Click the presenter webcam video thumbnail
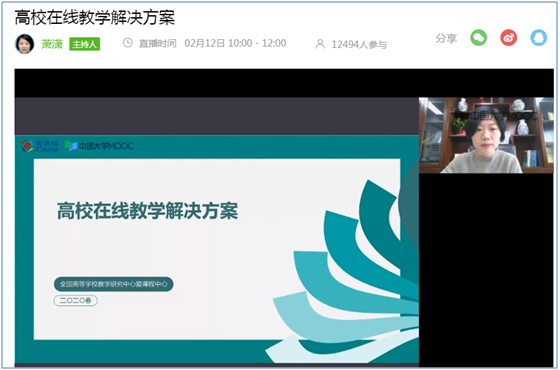 (x=486, y=135)
